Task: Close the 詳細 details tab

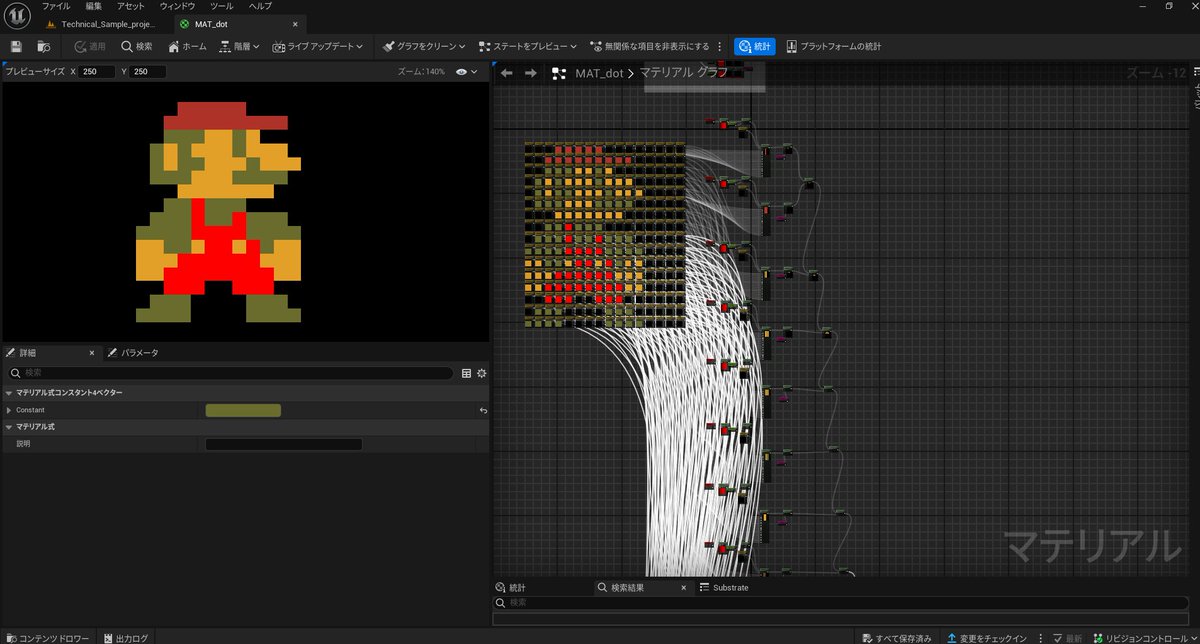Action: (x=92, y=353)
